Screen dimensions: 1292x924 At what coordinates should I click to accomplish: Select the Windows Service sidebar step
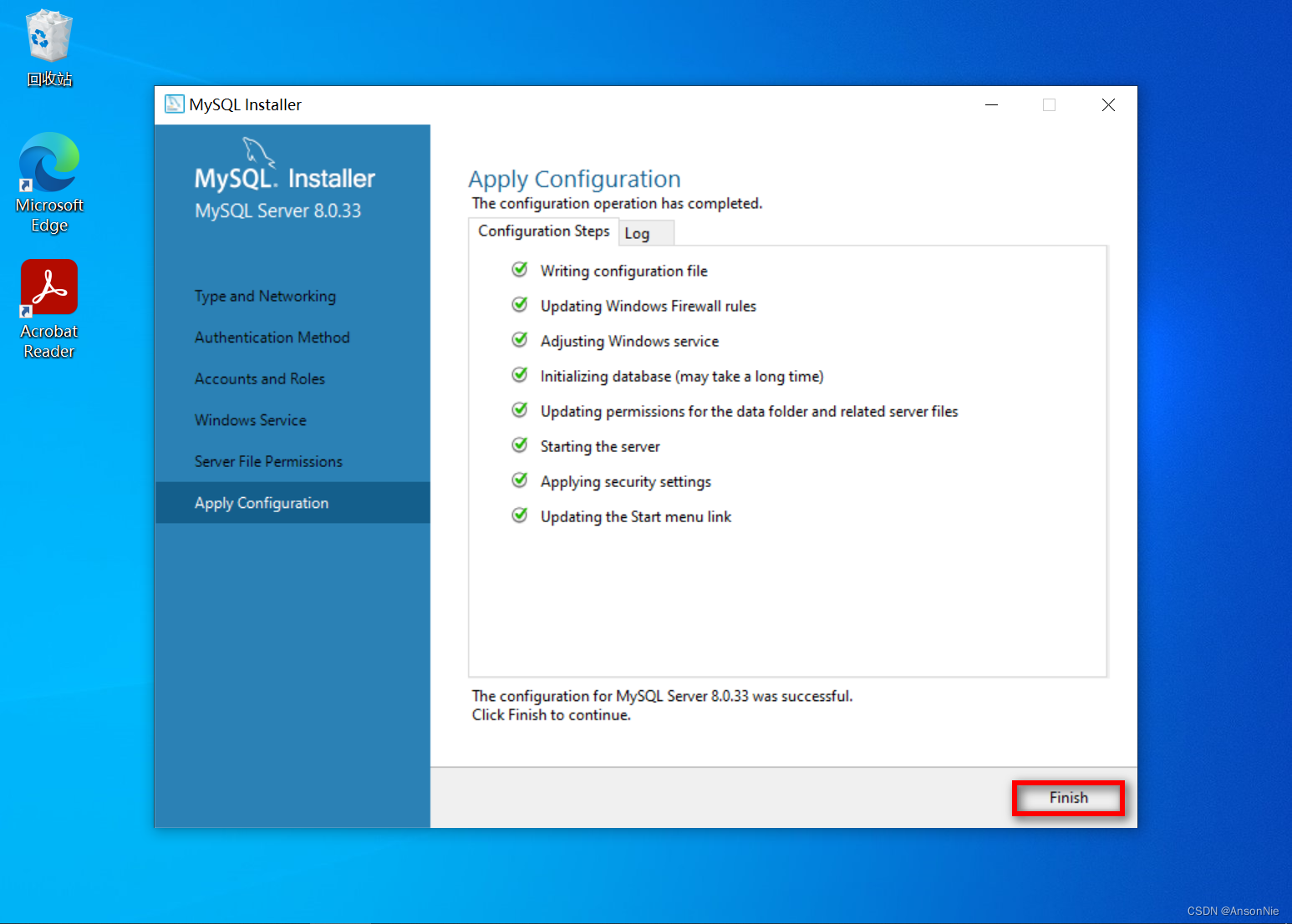[x=251, y=420]
